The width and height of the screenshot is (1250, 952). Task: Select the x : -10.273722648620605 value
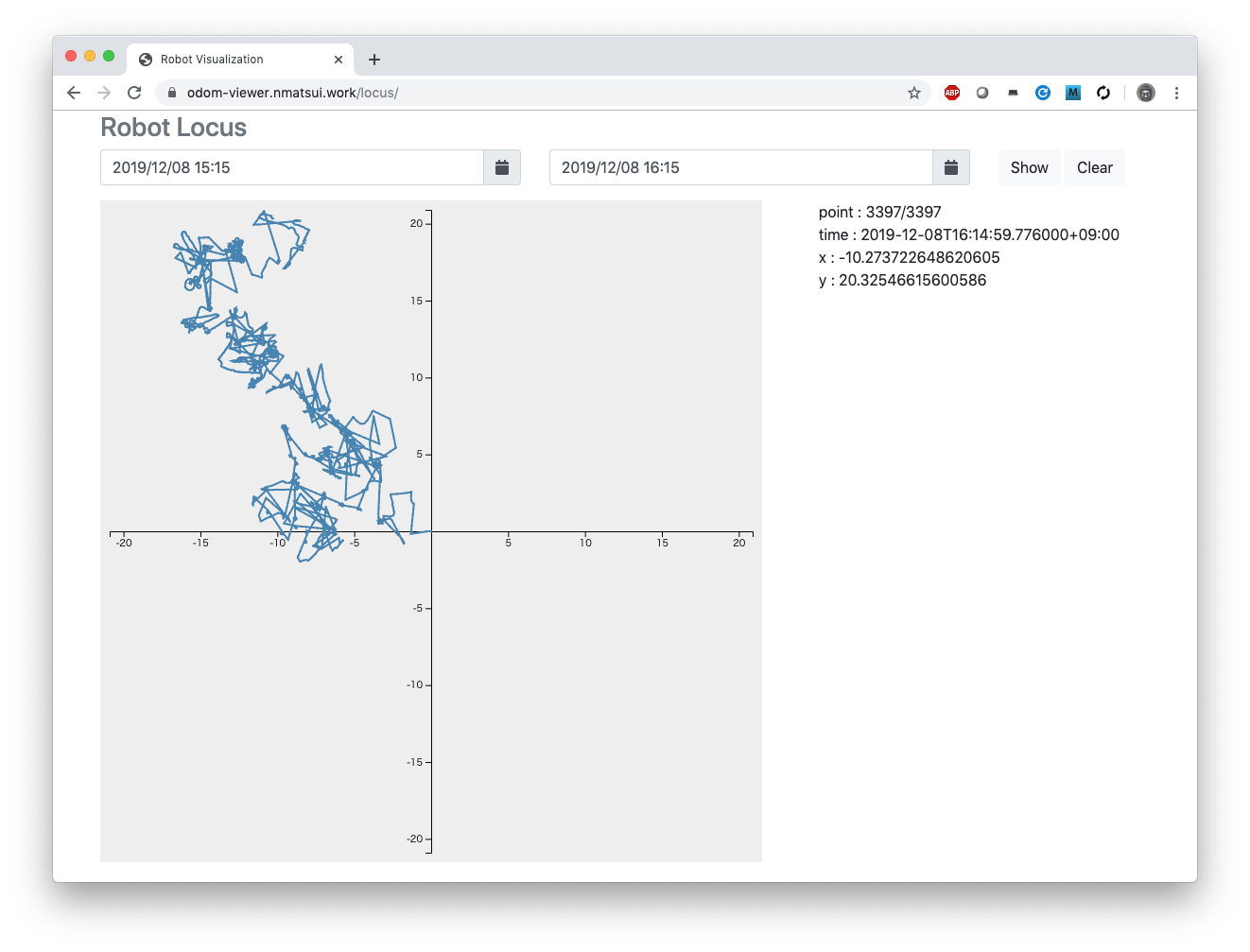point(910,257)
